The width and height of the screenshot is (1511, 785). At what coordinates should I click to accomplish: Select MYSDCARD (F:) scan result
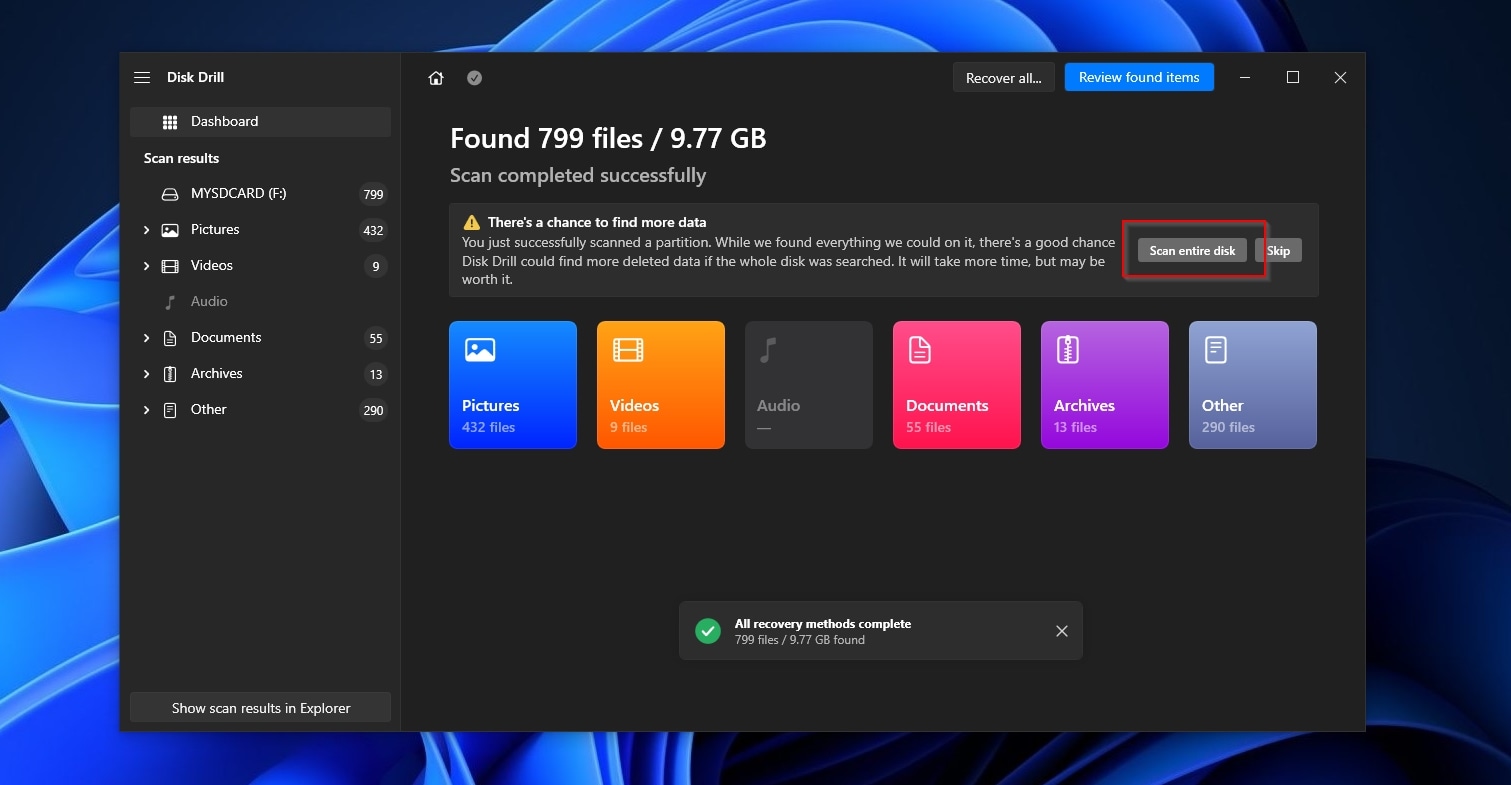(260, 194)
